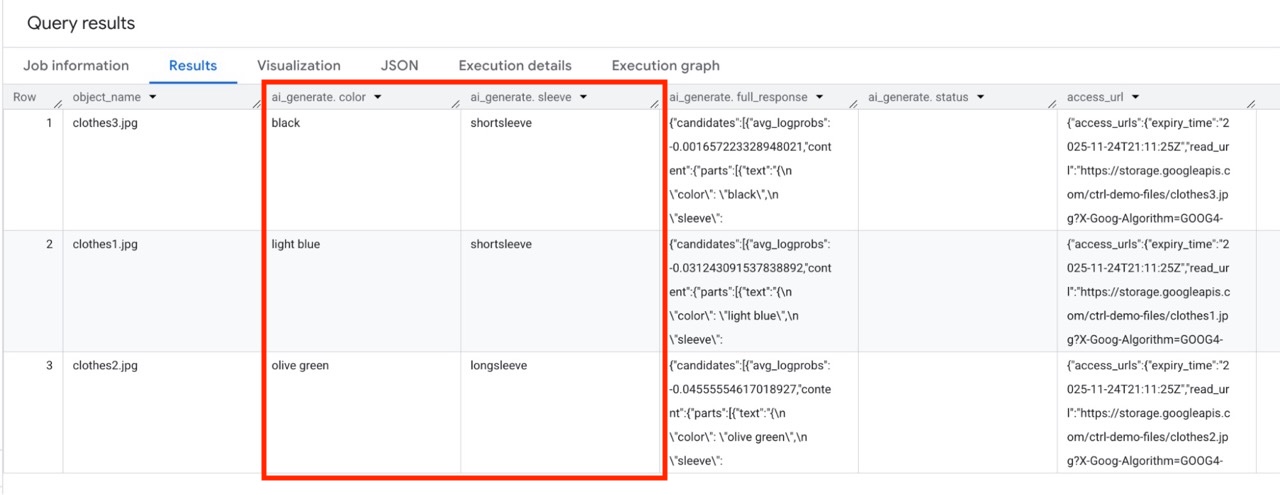Screen dimensions: 1280x495
Task: Select the JSON tab
Action: (399, 66)
